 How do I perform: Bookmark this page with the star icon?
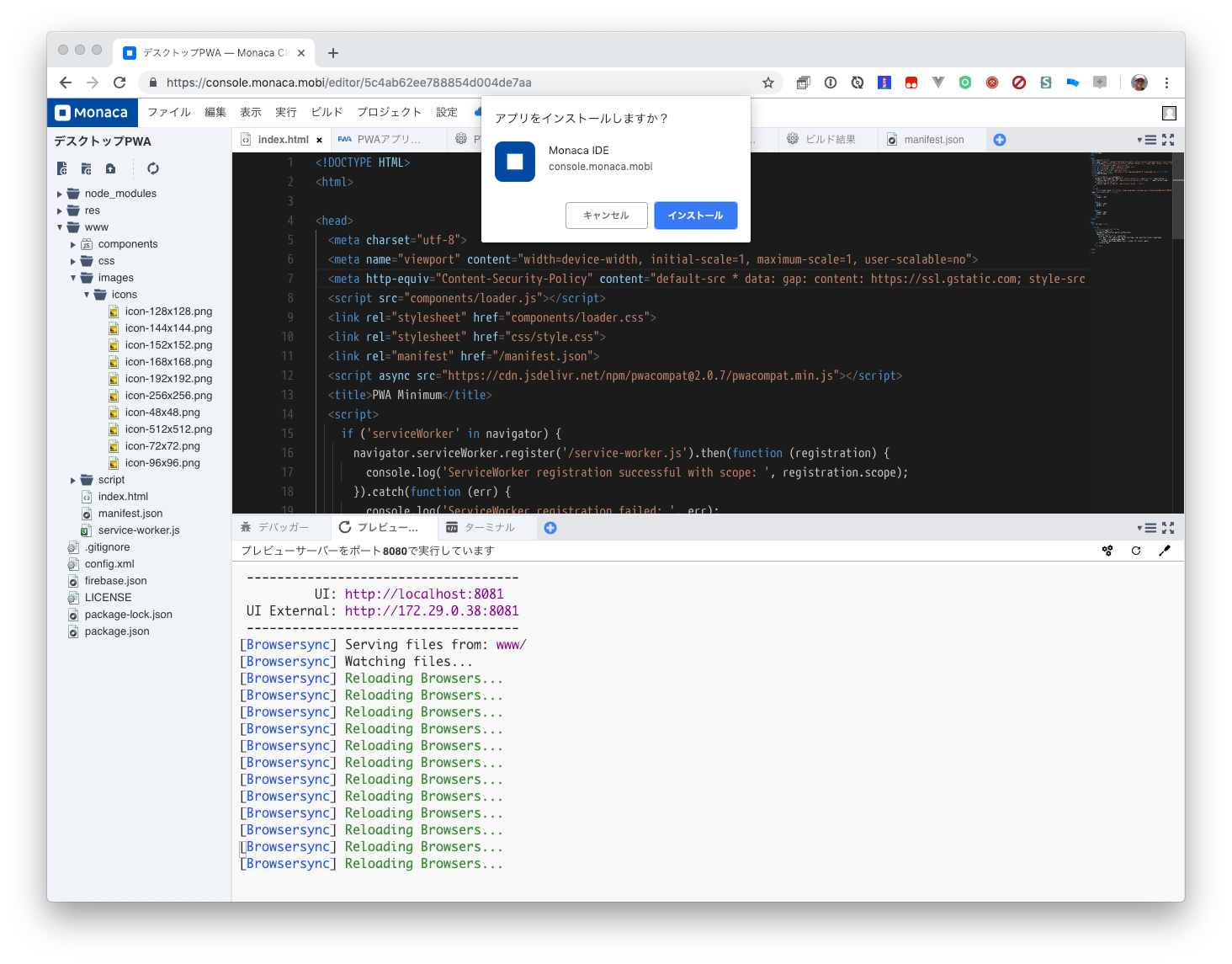[x=768, y=83]
